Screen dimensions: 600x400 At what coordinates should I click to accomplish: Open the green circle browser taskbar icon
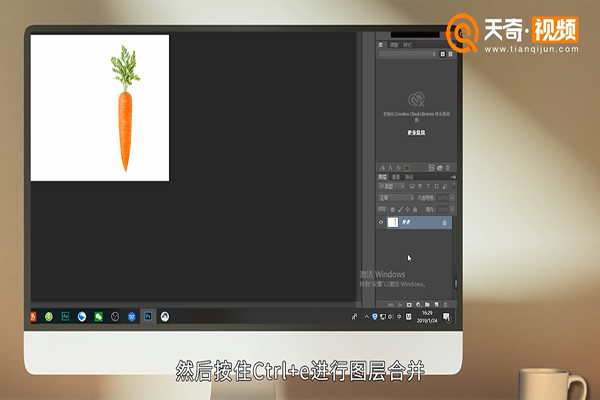tap(49, 317)
